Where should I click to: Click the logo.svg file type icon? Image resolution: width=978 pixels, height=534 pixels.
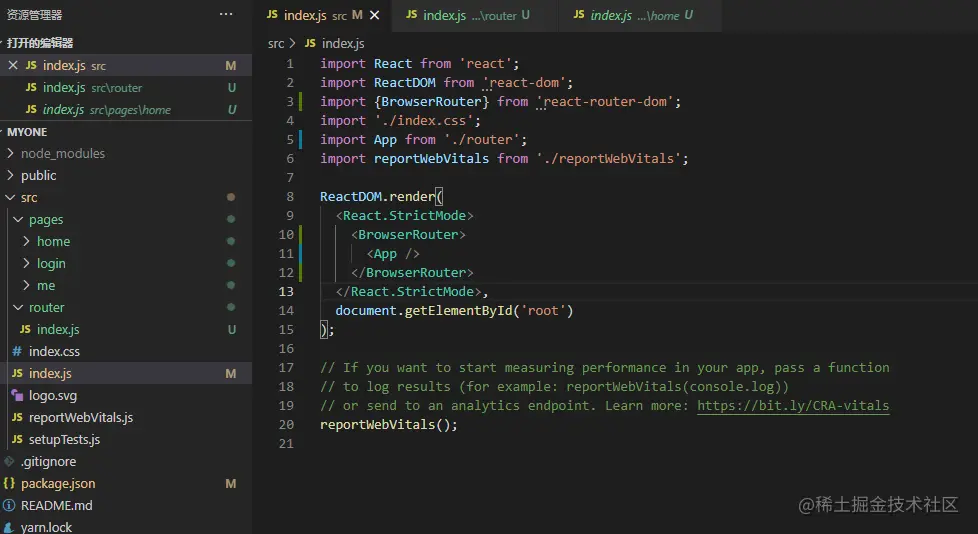coord(17,395)
